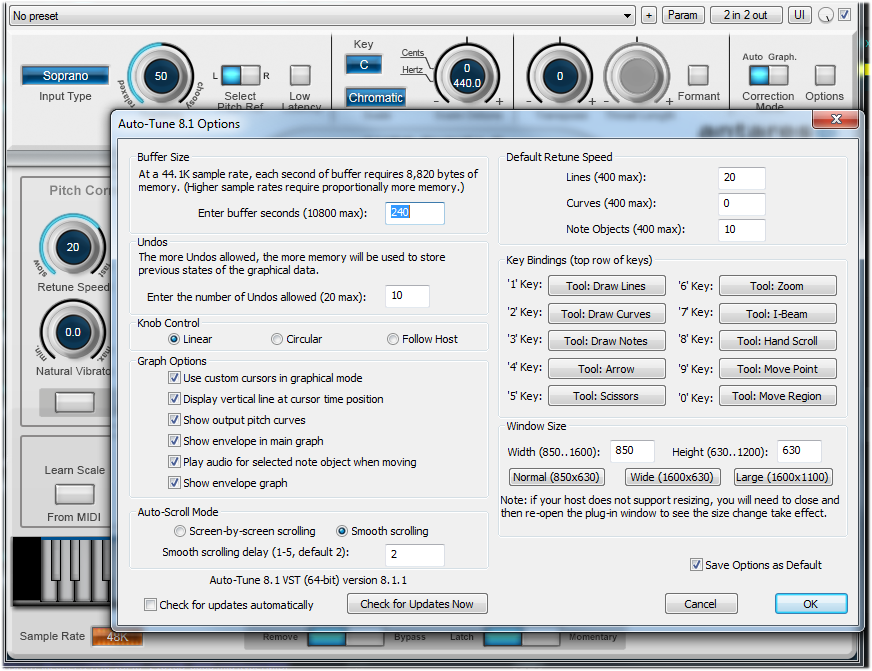This screenshot has height=671, width=872.
Task: Enable Check for updates automatically
Action: click(x=150, y=604)
